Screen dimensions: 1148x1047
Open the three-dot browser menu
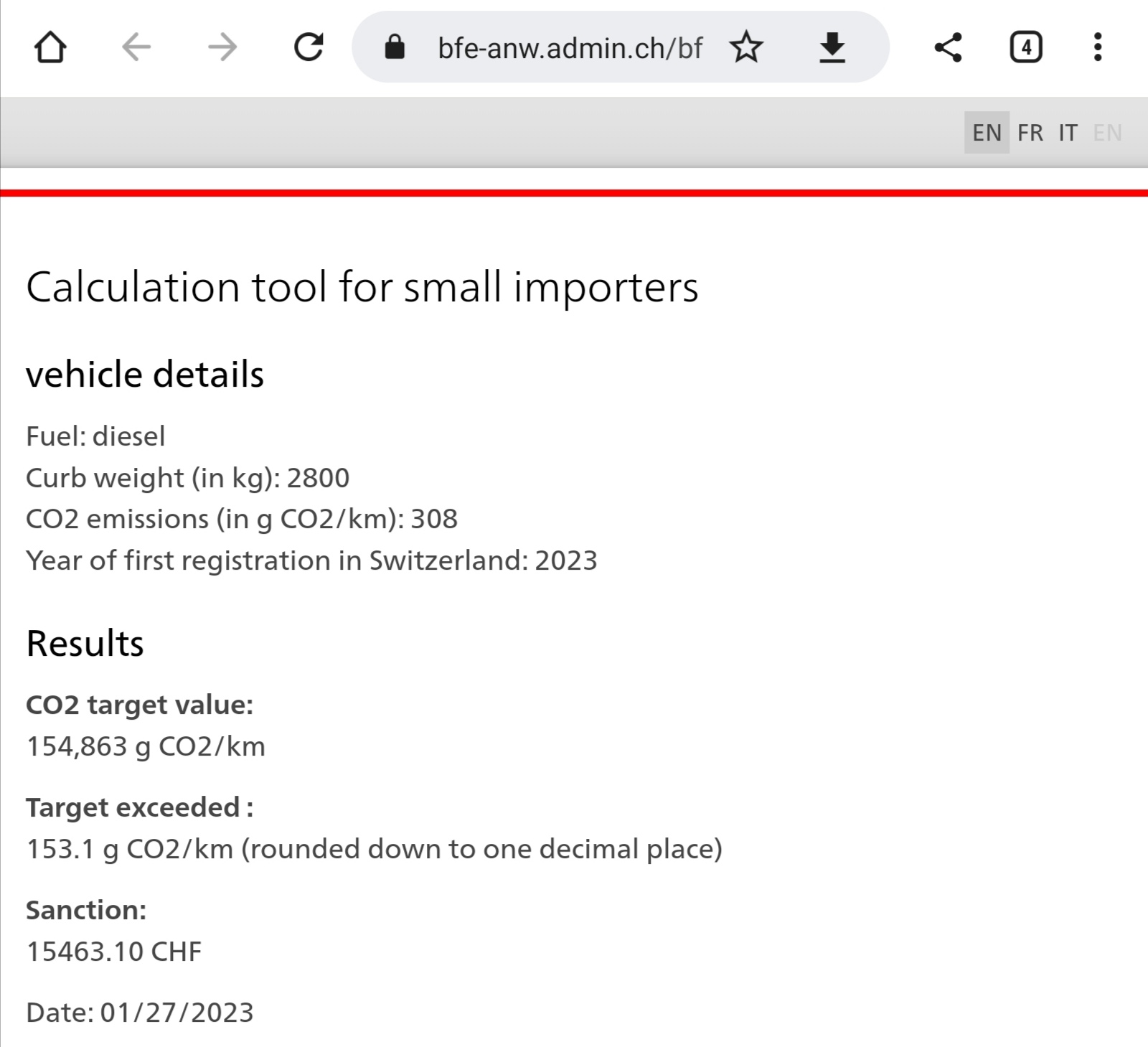point(1097,47)
